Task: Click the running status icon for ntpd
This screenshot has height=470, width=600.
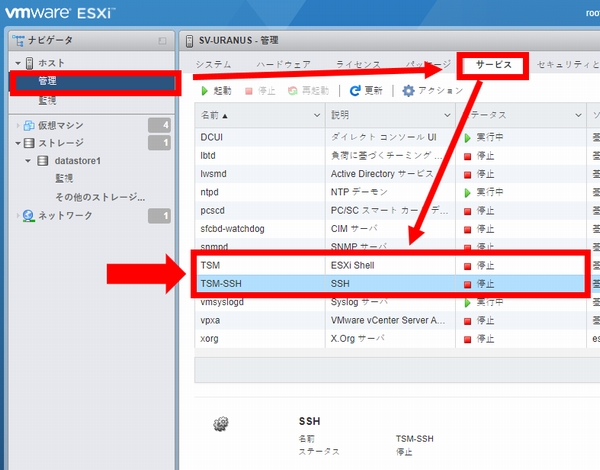Action: click(x=467, y=193)
